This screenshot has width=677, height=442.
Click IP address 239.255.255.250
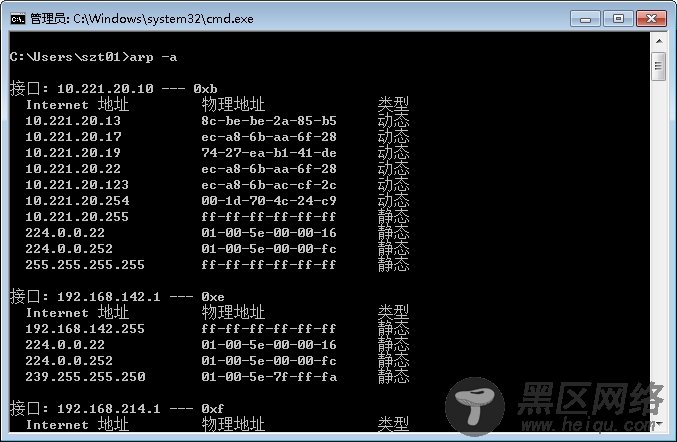click(85, 376)
